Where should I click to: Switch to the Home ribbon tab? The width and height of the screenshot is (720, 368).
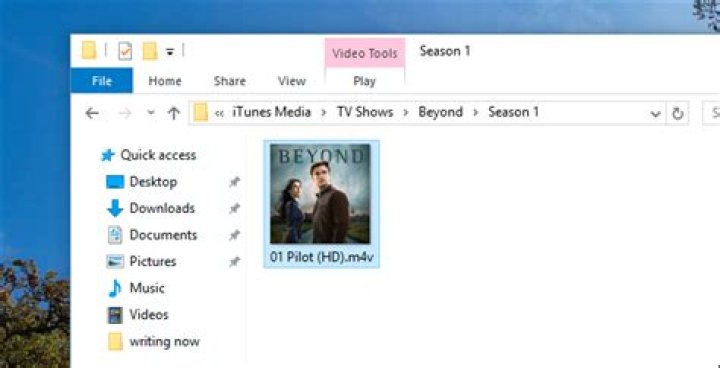click(x=165, y=81)
